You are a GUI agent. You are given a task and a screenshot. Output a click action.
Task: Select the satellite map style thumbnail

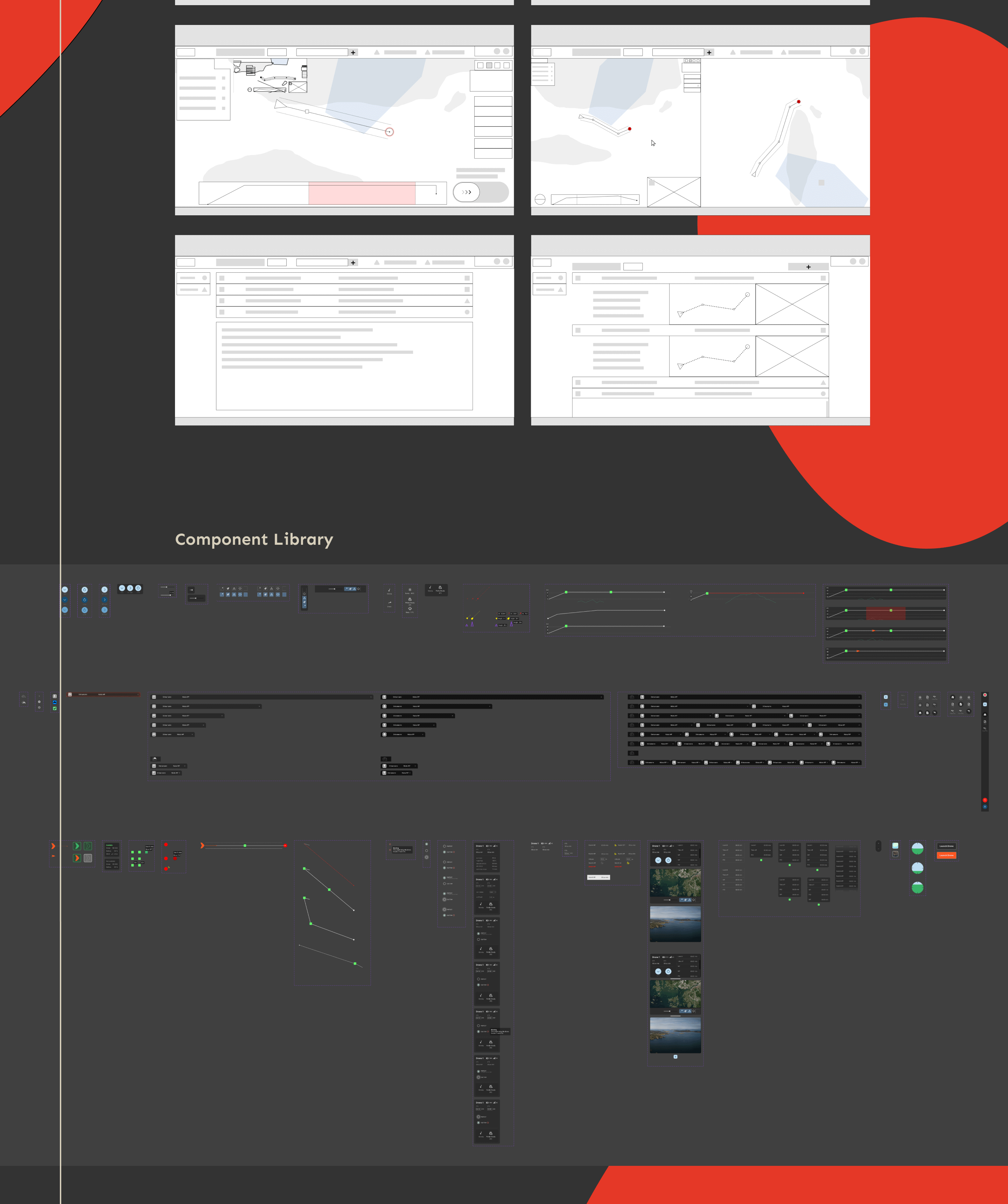coord(895,854)
